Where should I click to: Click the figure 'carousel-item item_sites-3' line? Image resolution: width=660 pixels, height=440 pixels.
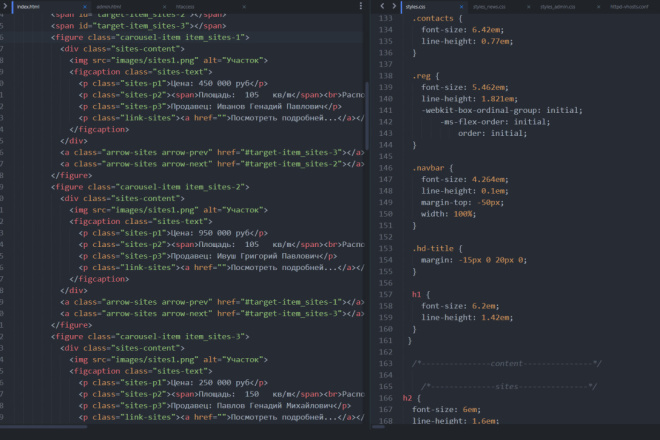(150, 337)
